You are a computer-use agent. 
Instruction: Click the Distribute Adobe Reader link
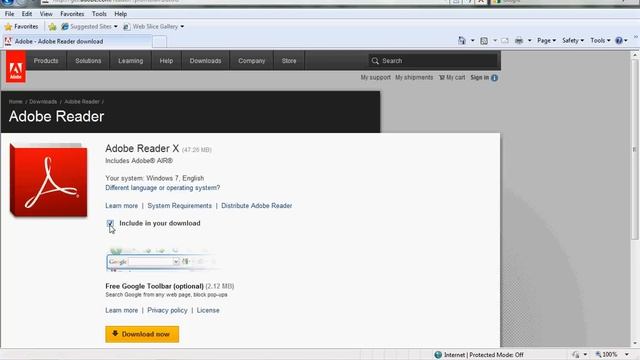(257, 206)
